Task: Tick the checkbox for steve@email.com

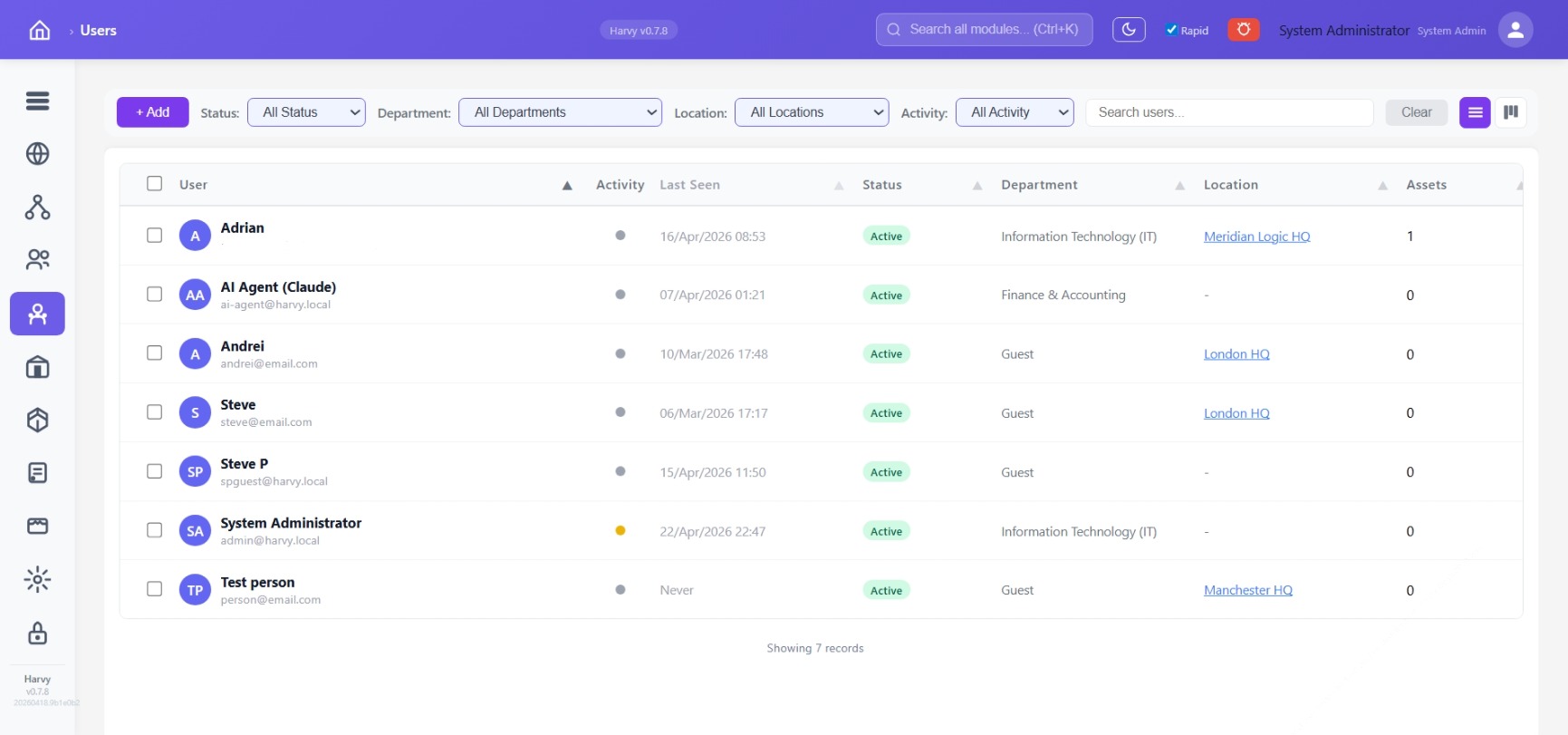Action: [155, 412]
